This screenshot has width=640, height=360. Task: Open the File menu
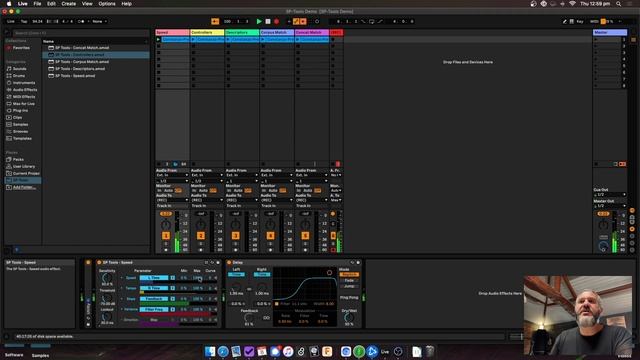[37, 4]
